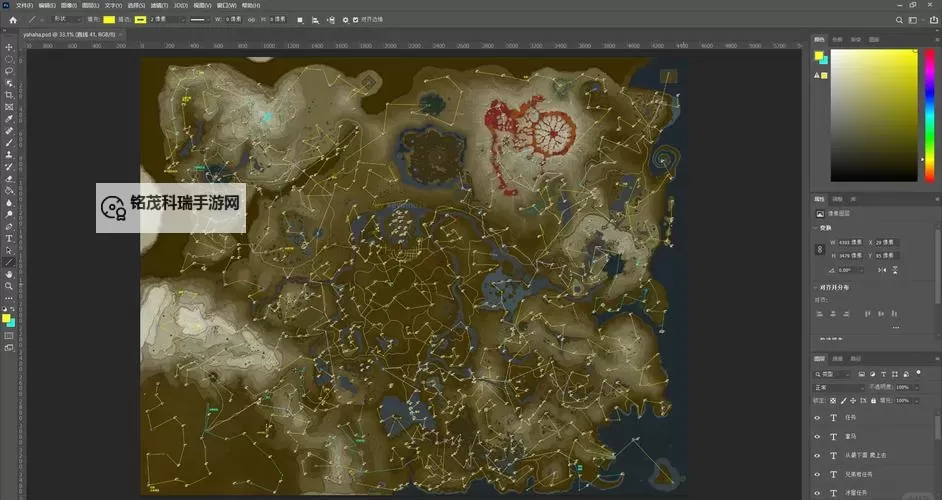Click the Home icon in options bar
The height and width of the screenshot is (500, 942).
coord(12,19)
